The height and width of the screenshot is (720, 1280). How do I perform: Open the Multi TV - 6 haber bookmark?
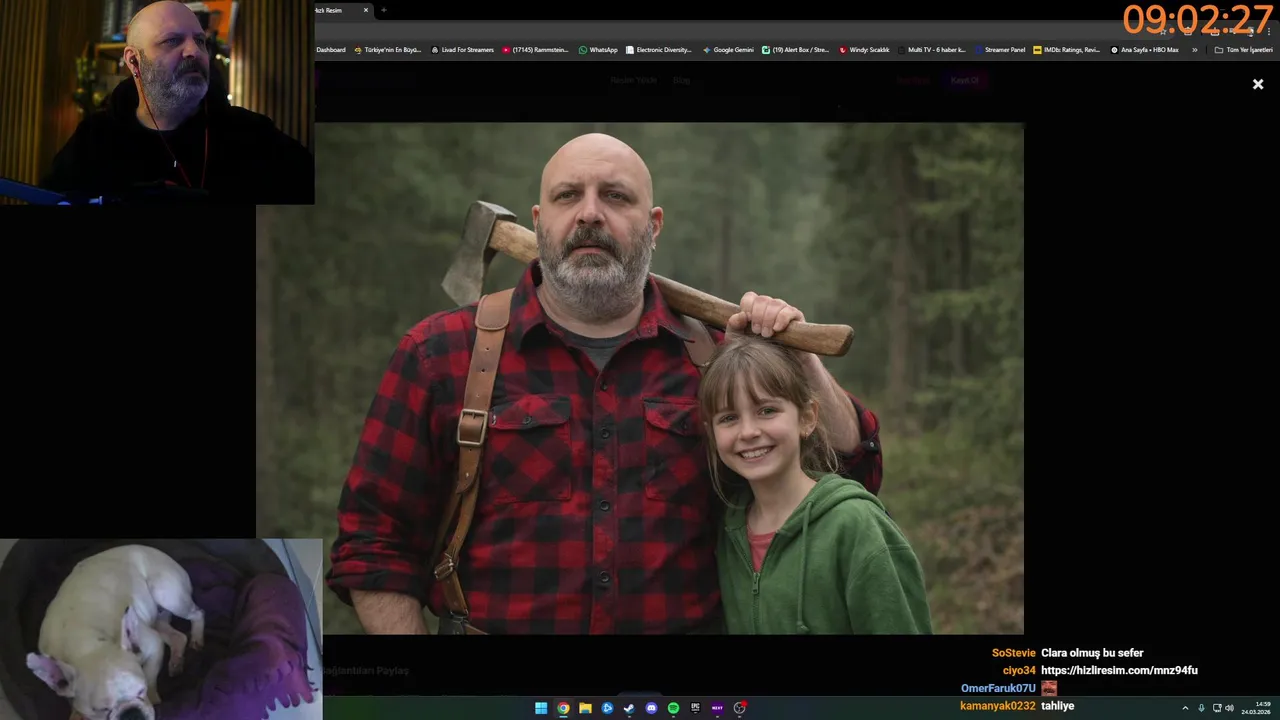[x=932, y=50]
